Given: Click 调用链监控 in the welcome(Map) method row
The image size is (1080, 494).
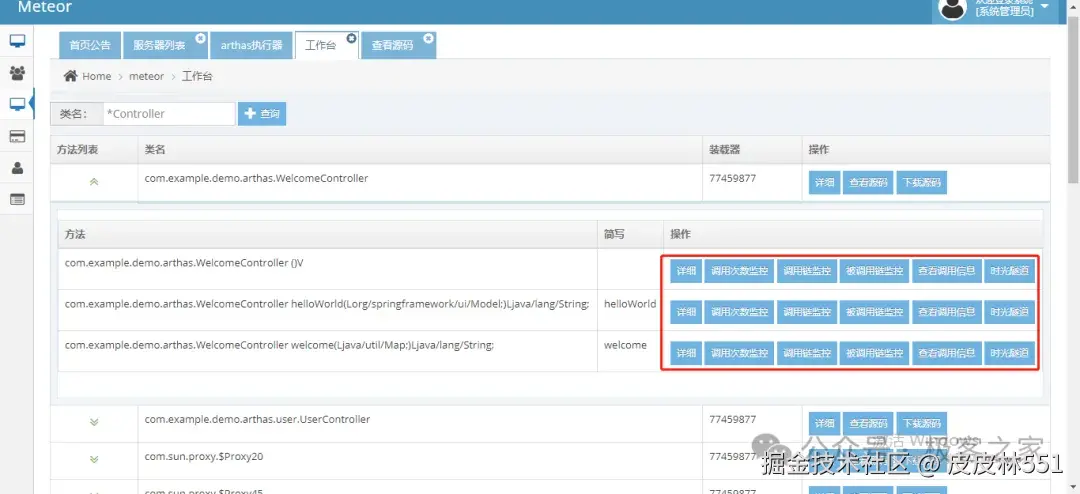Looking at the screenshot, I should (807, 353).
